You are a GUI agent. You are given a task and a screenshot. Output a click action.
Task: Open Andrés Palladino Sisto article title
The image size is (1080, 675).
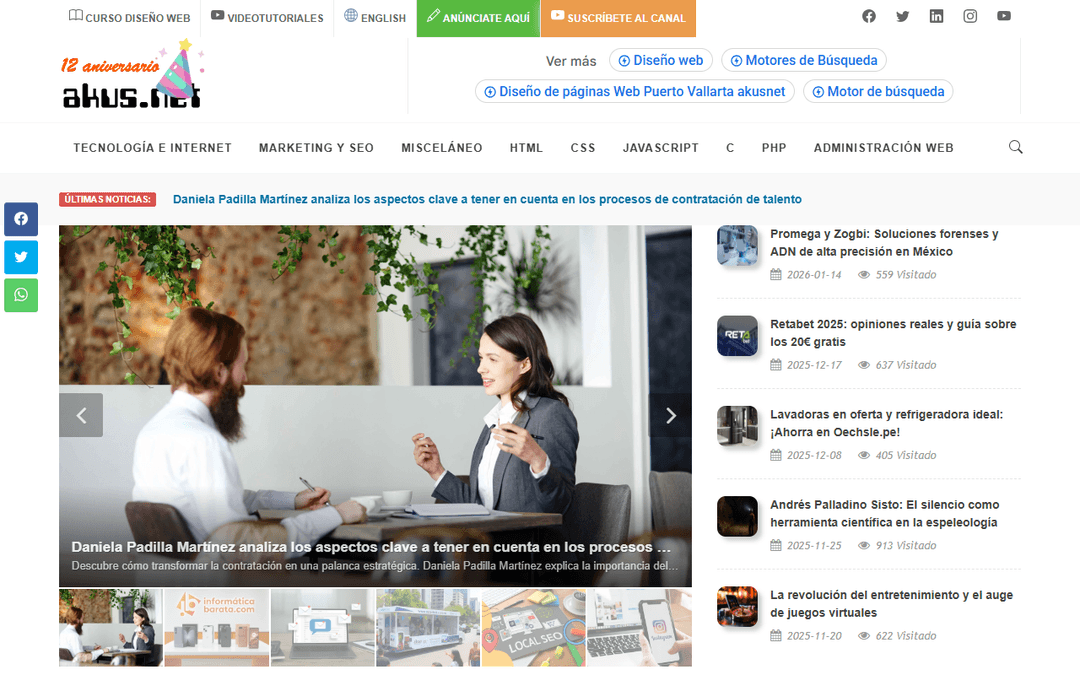884,513
